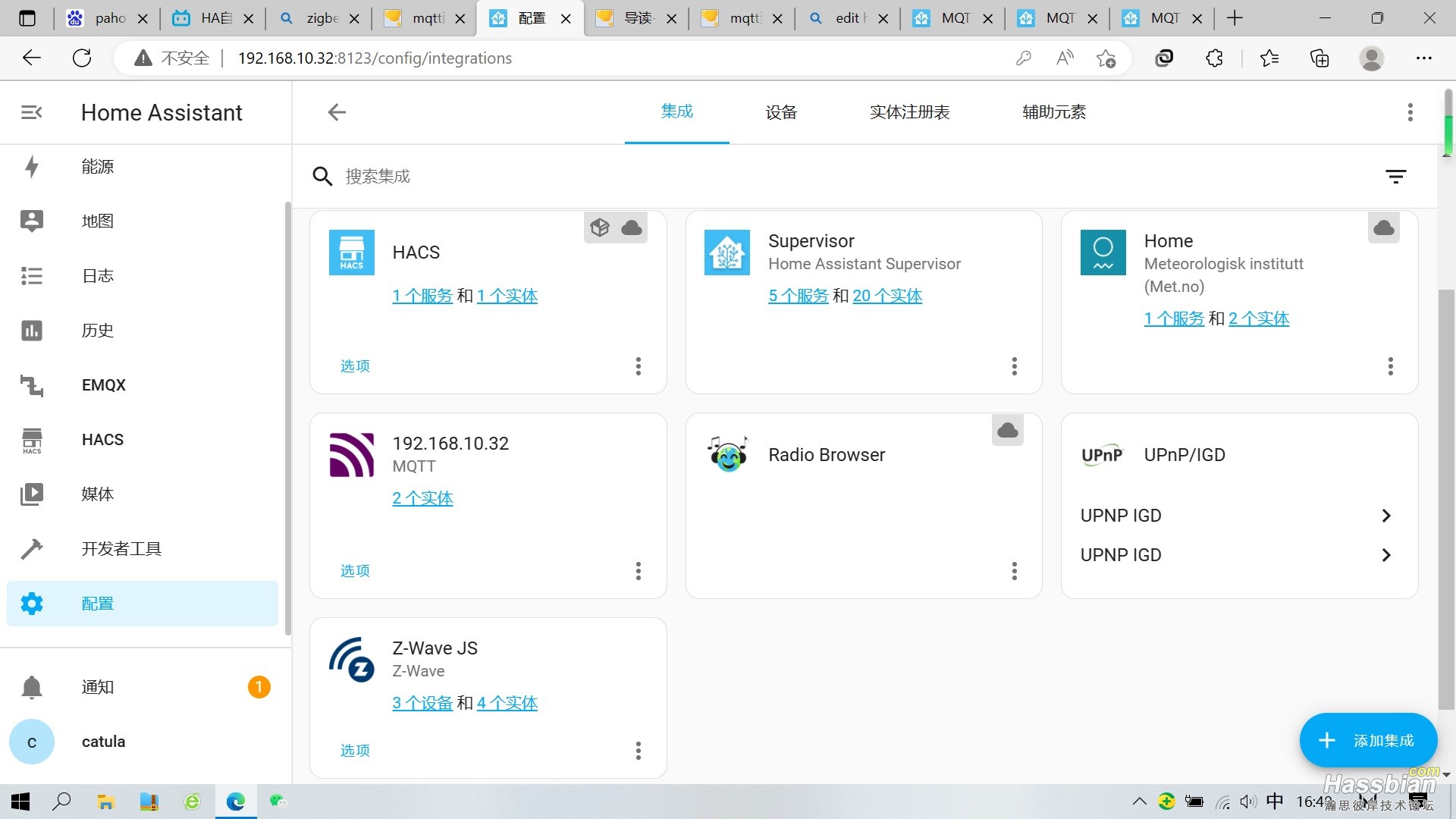The image size is (1456, 819).
Task: Open 开发者工具 developer tools
Action: [x=143, y=549]
